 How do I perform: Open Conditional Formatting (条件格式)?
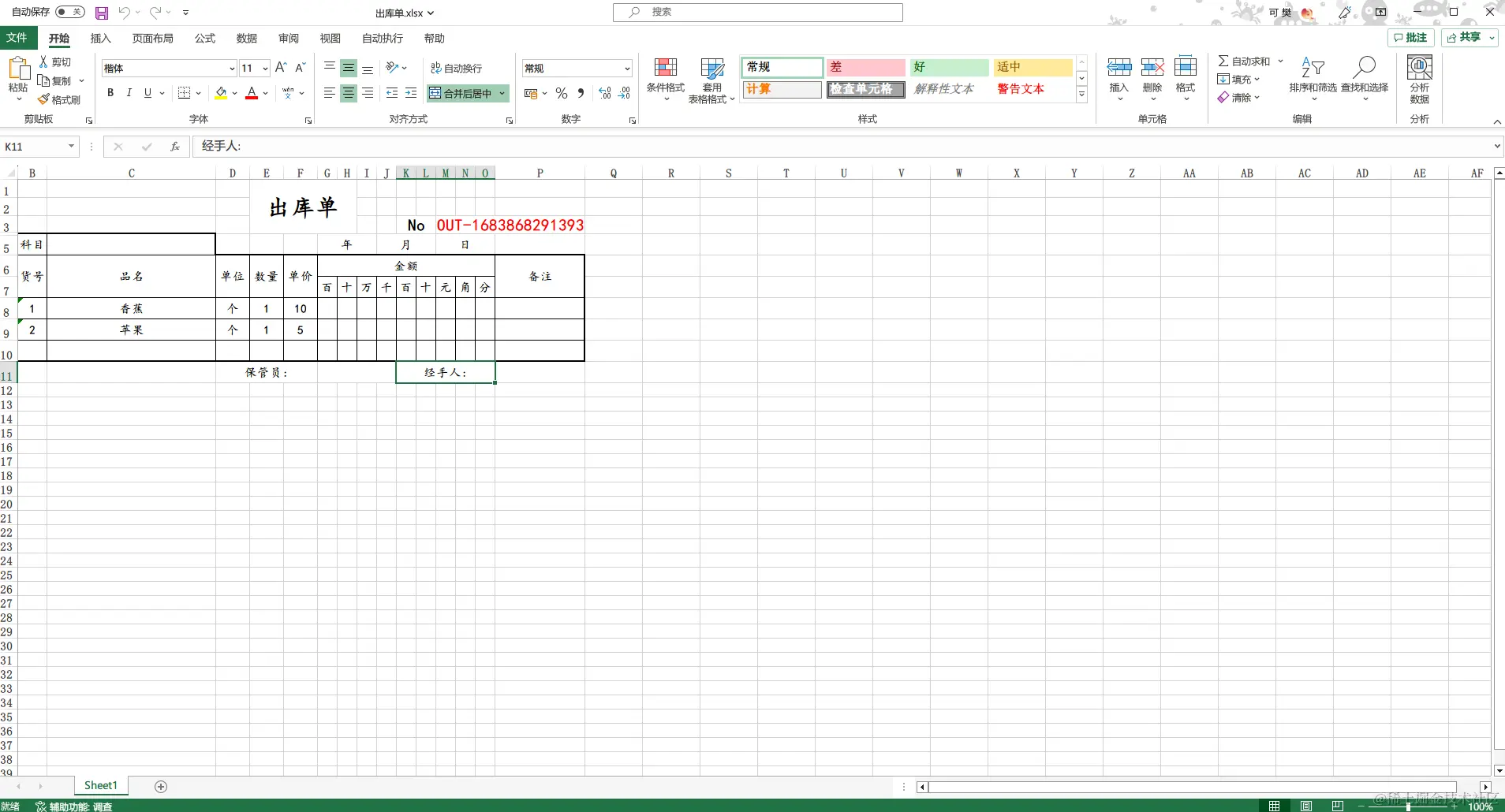(666, 79)
